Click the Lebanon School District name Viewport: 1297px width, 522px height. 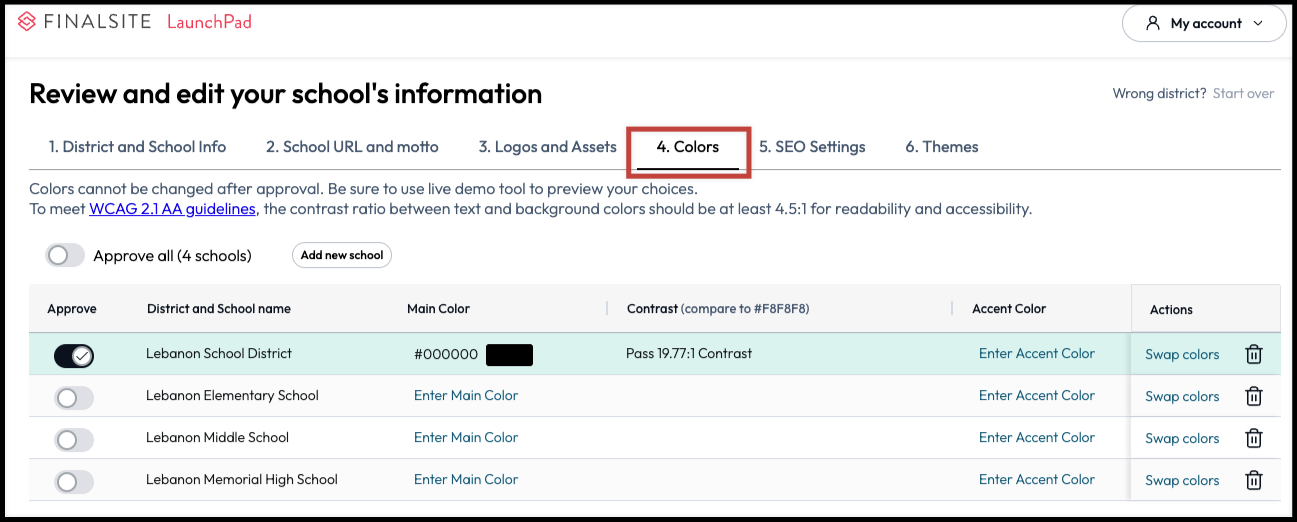click(219, 353)
